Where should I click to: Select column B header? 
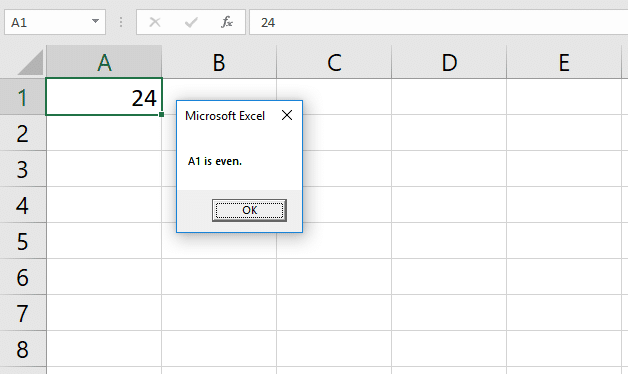pyautogui.click(x=219, y=62)
